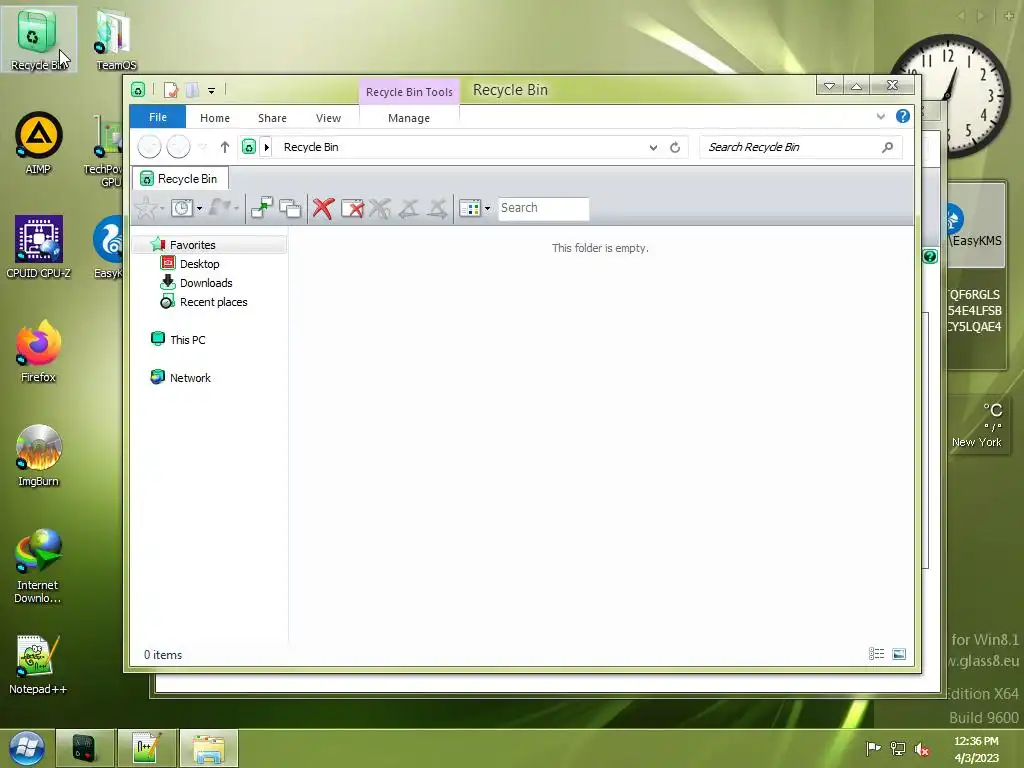Click the 'This folder is empty.' message
This screenshot has width=1024, height=768.
600,248
